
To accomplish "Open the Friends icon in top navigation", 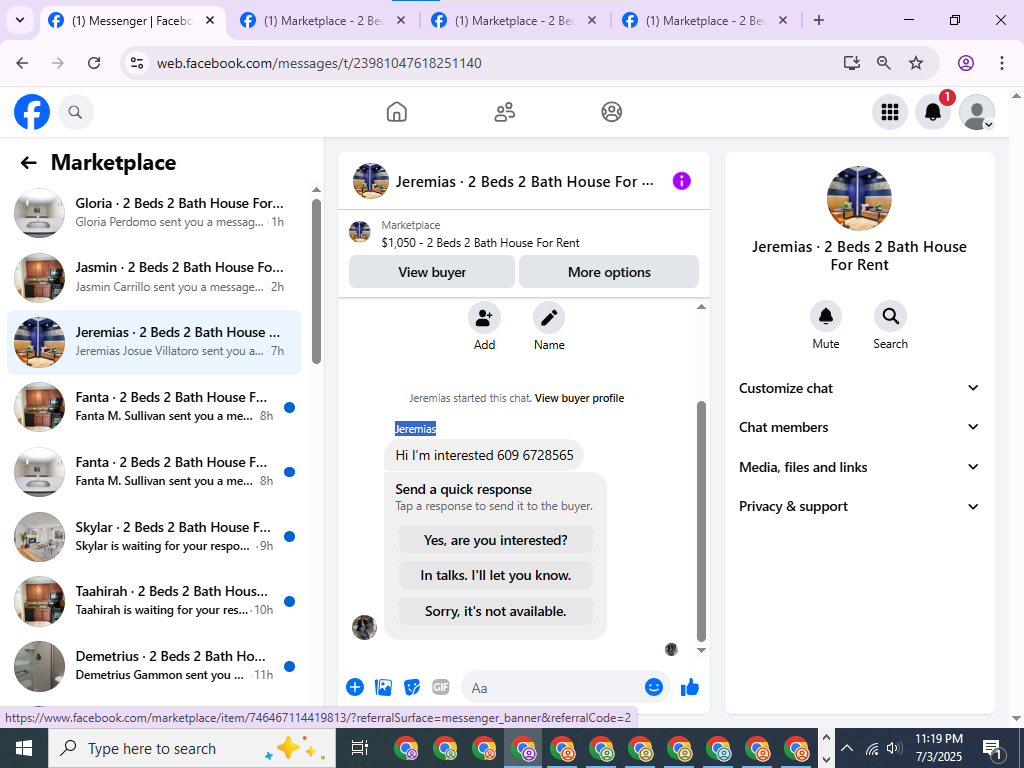I will point(504,112).
